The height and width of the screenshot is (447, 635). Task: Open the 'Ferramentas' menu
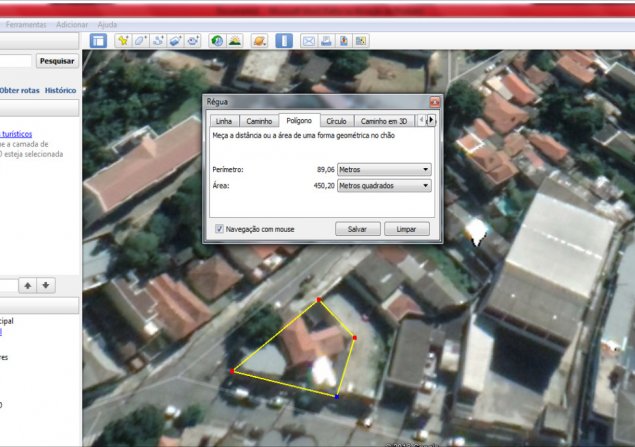point(26,24)
